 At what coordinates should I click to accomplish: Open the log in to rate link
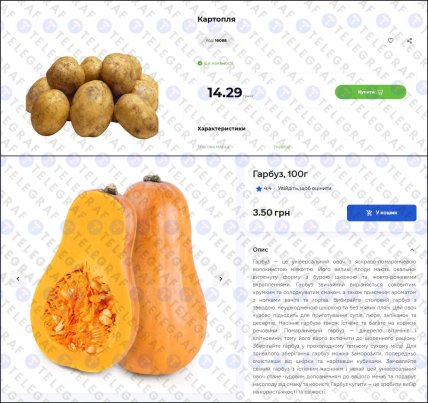point(305,188)
